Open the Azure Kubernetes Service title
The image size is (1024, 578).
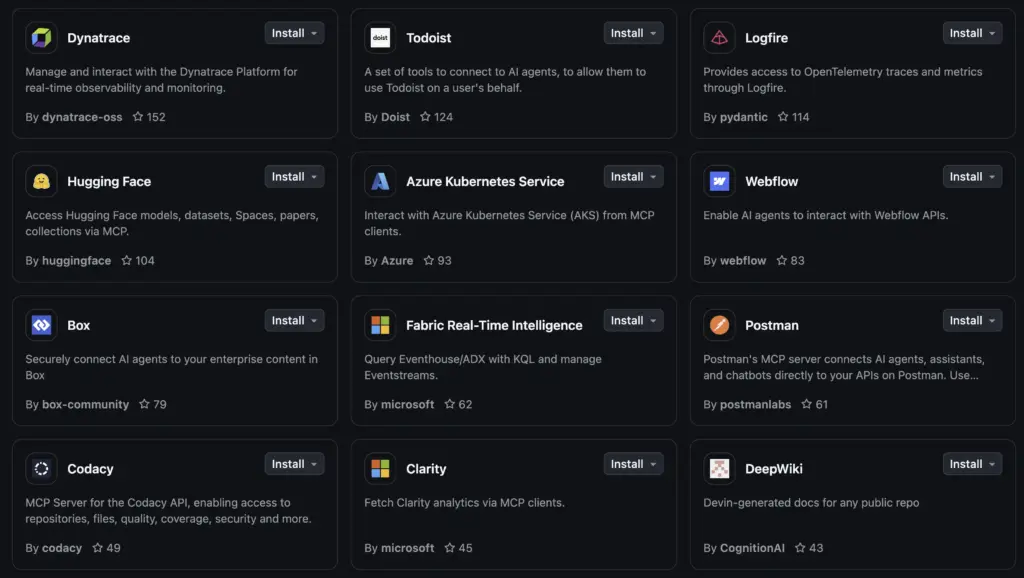(x=485, y=181)
